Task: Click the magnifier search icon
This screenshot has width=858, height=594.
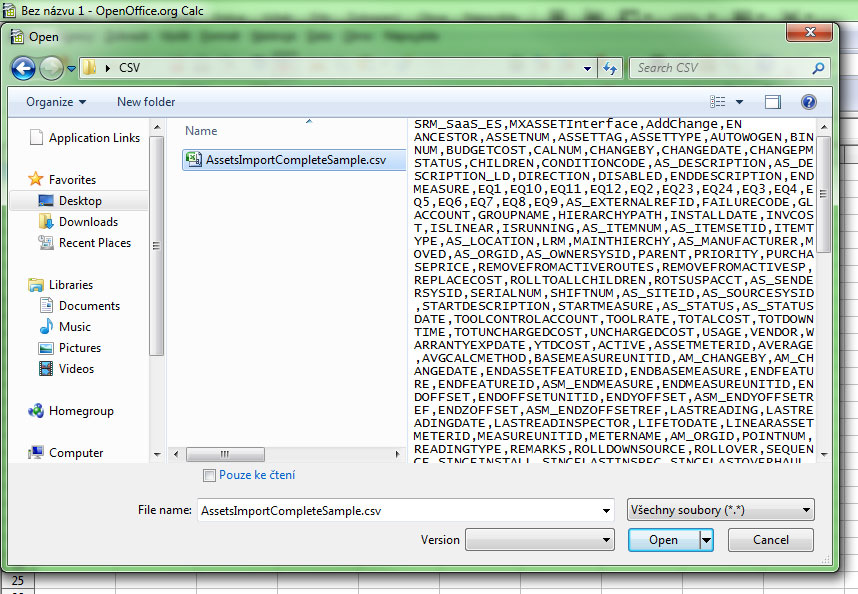Action: coord(819,68)
